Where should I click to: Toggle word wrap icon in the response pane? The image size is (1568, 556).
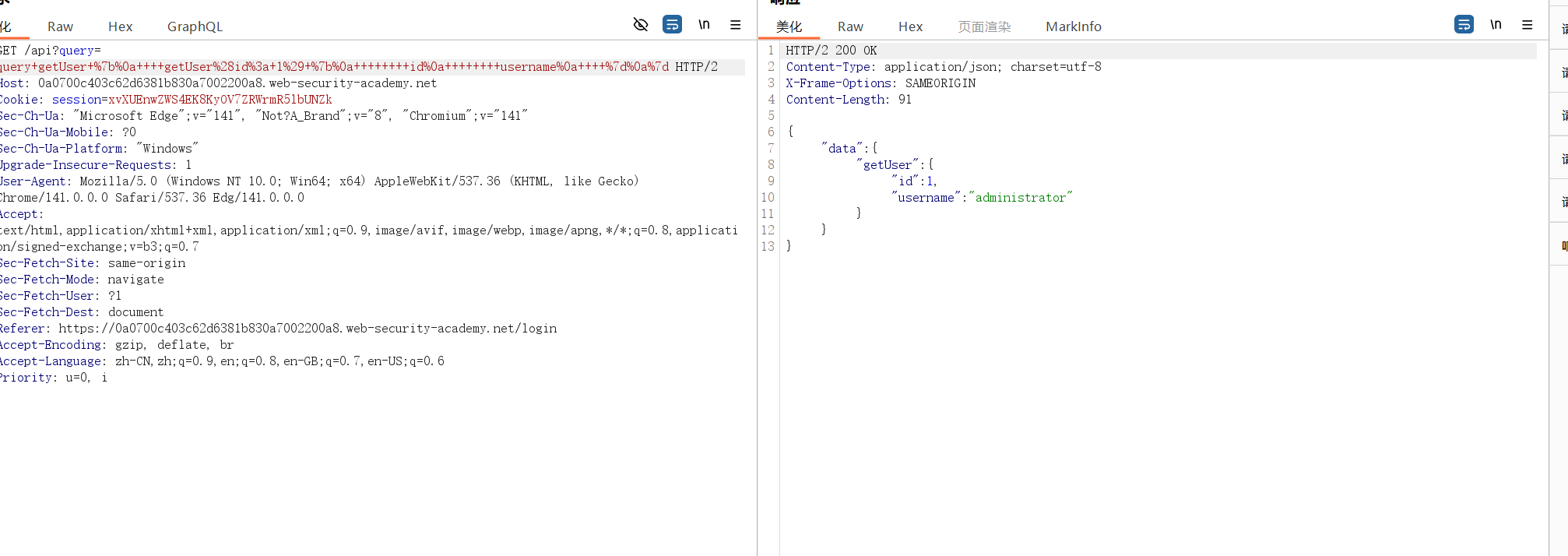pyautogui.click(x=1464, y=25)
